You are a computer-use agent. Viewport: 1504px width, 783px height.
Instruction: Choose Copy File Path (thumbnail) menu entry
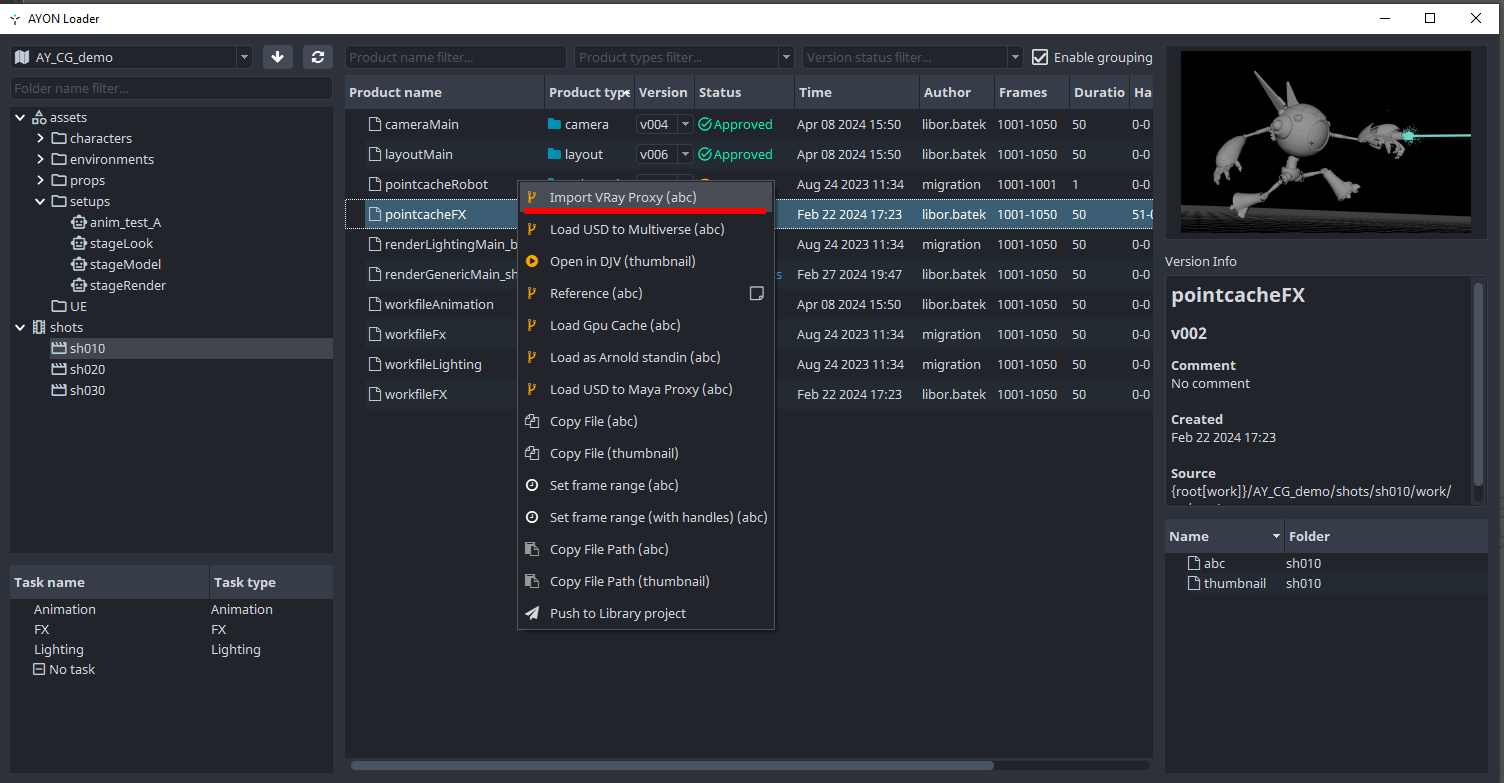646,581
